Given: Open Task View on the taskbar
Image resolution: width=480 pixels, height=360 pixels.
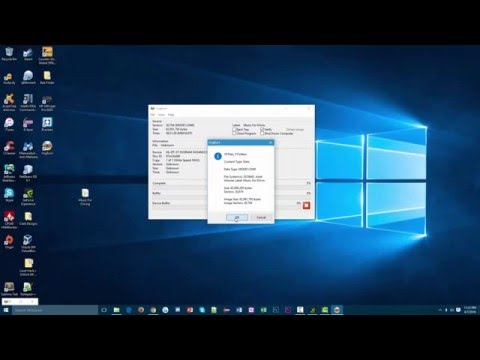Looking at the screenshot, I should (x=104, y=310).
